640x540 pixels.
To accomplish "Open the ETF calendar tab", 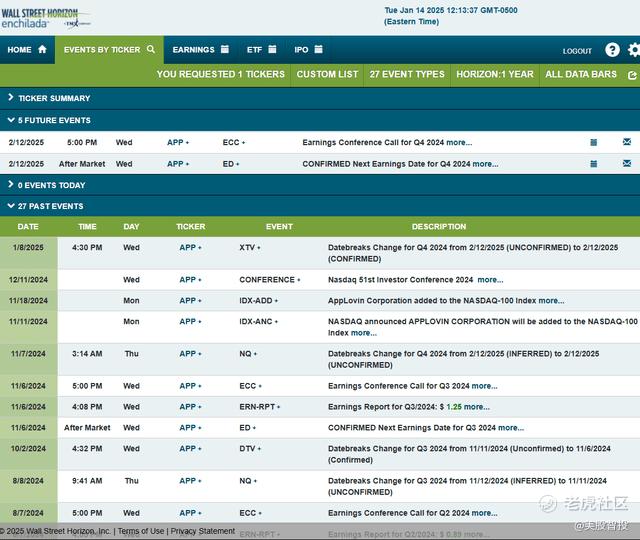I will click(262, 50).
